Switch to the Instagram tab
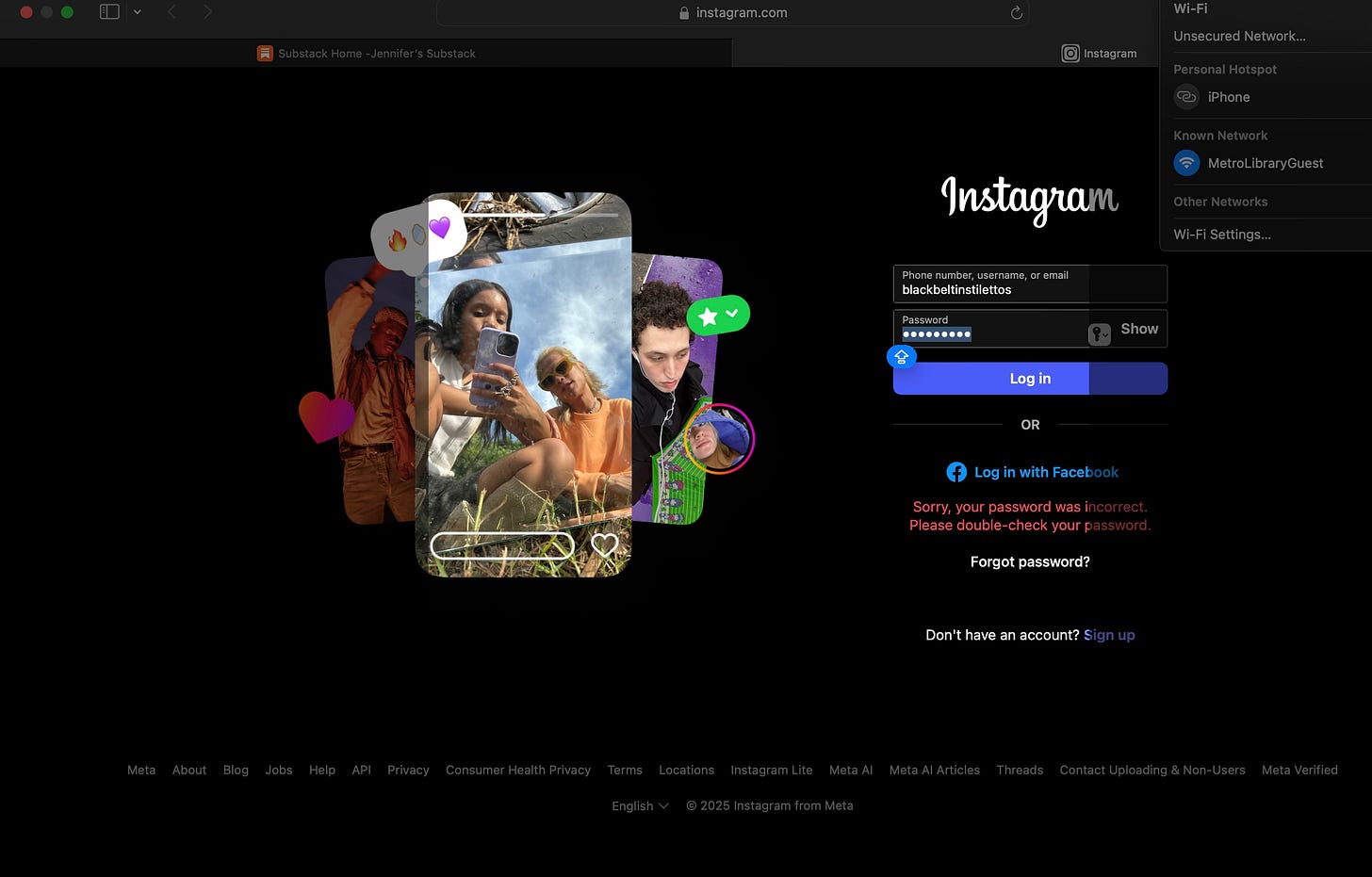This screenshot has height=877, width=1372. coord(1099,54)
